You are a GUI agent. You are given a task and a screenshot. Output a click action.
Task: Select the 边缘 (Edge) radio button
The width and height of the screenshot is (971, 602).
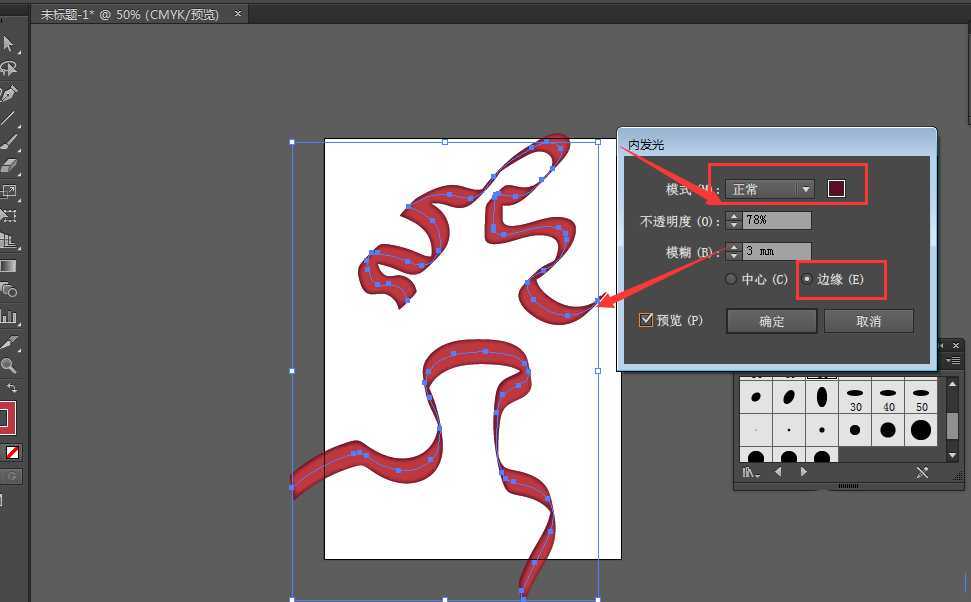(x=807, y=280)
